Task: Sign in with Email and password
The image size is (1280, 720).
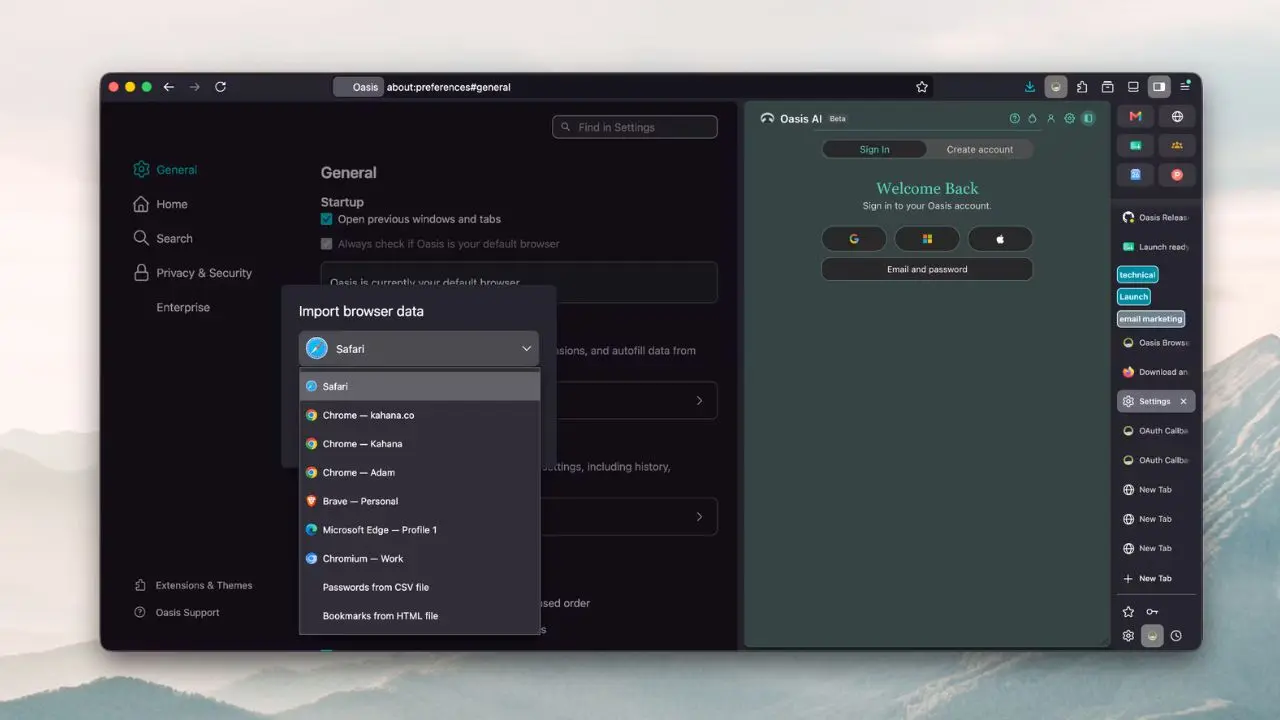Action: 927,269
